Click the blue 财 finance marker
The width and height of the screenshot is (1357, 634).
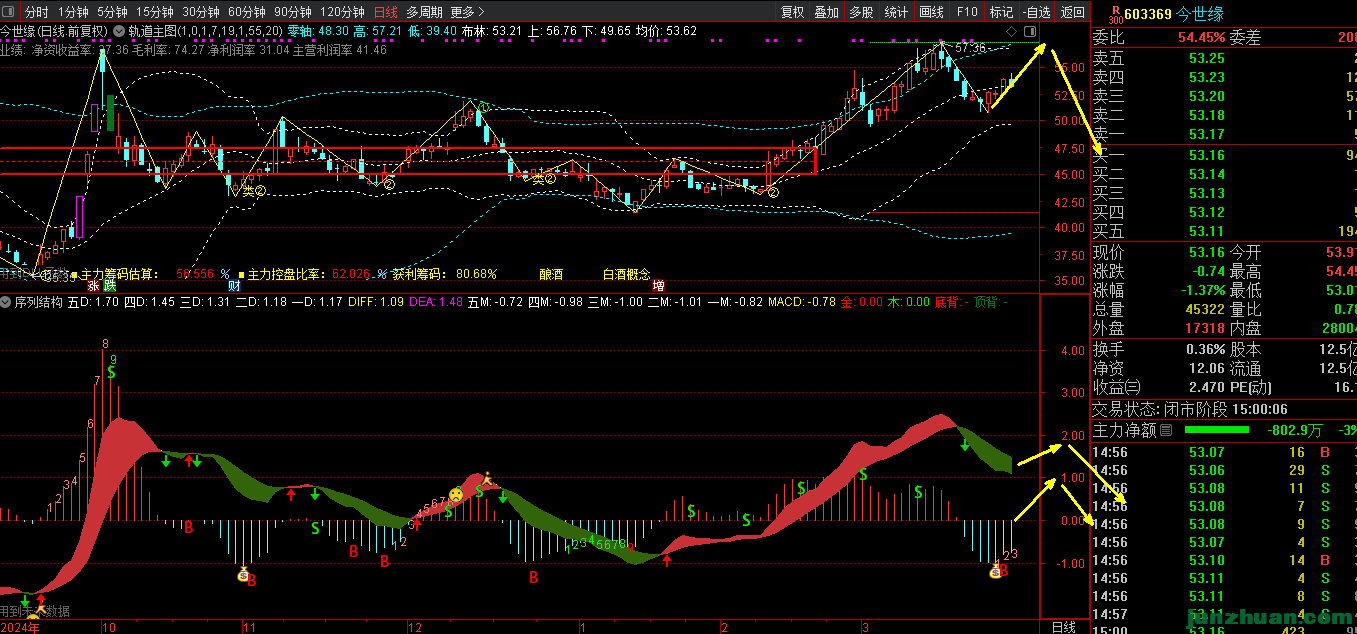click(x=233, y=285)
